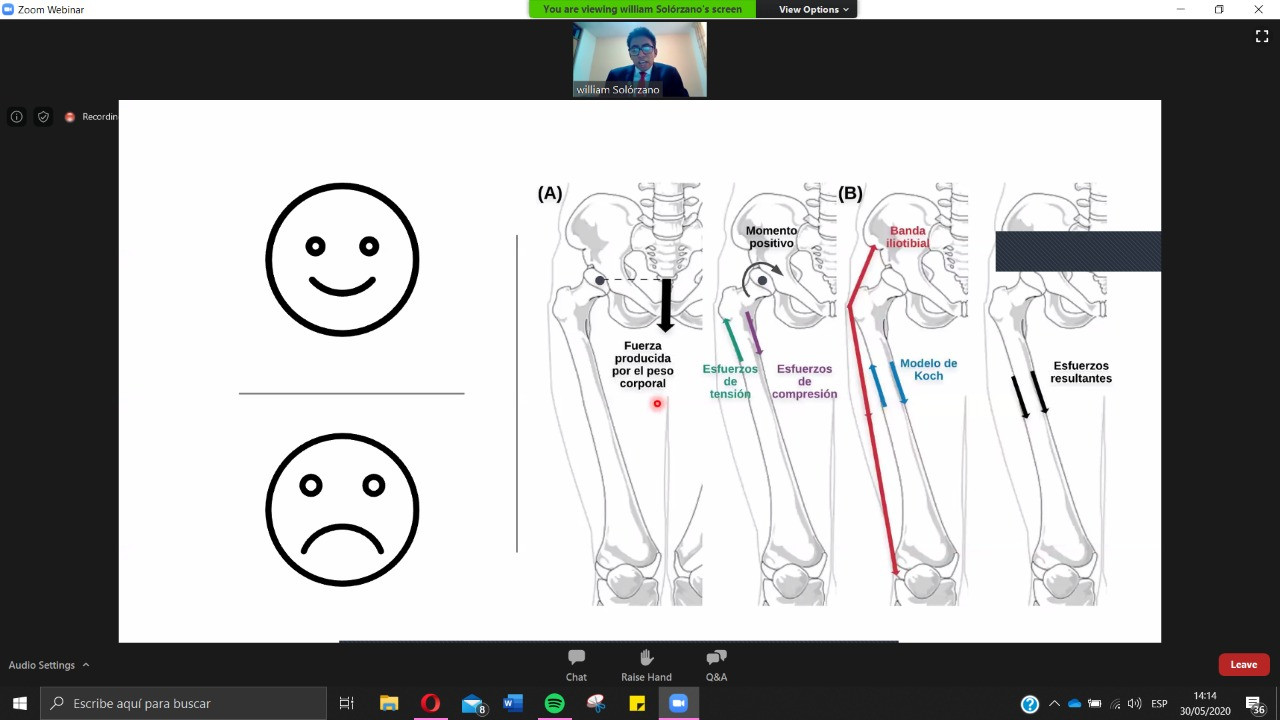Click the meeting information icon
The height and width of the screenshot is (720, 1280).
17,117
